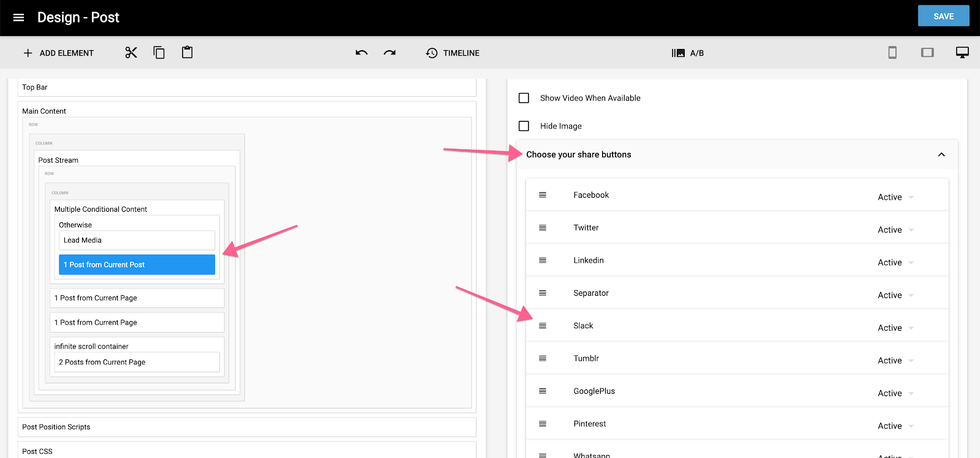Select the Lead Media element
Image resolution: width=980 pixels, height=458 pixels.
tap(136, 240)
